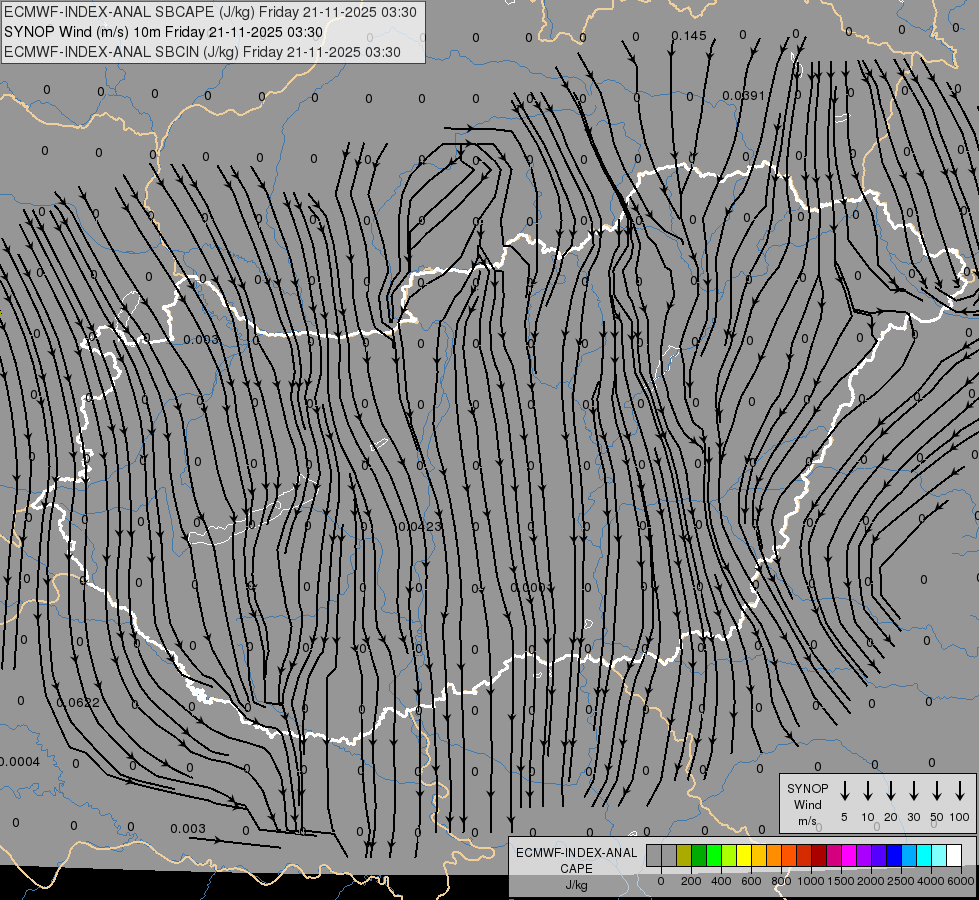979x900 pixels.
Task: Click the SYNOP Wind 10m title line
Action: pyautogui.click(x=164, y=32)
